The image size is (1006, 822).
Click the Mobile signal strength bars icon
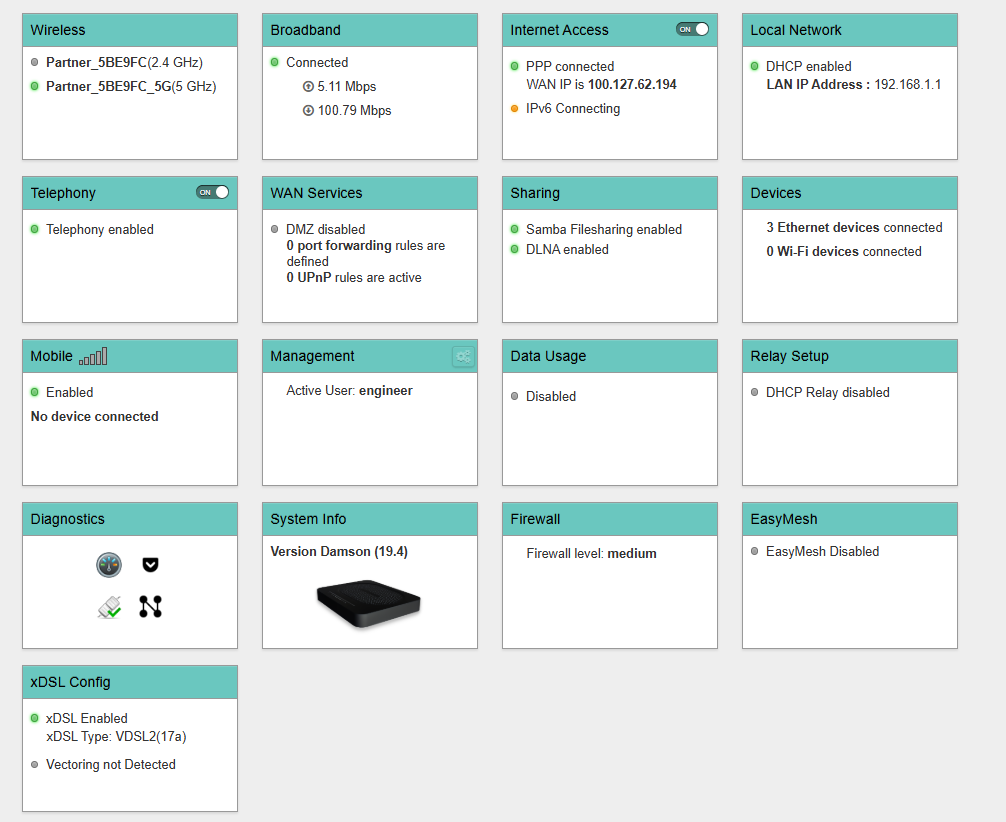93,356
